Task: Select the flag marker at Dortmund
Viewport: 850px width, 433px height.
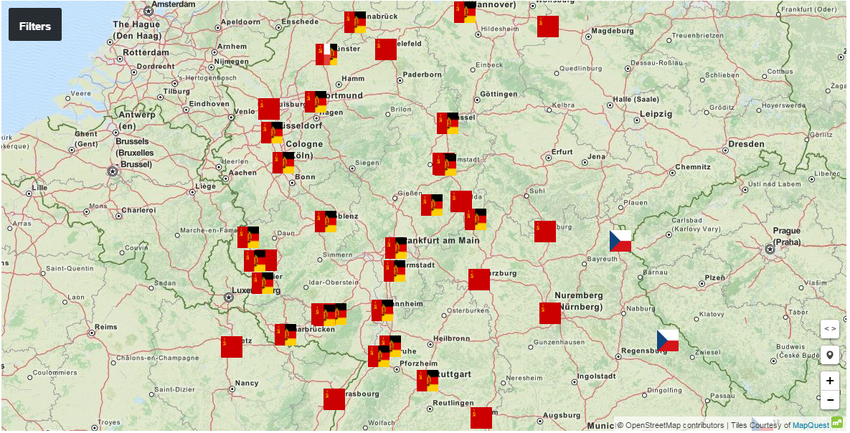Action: coord(315,101)
